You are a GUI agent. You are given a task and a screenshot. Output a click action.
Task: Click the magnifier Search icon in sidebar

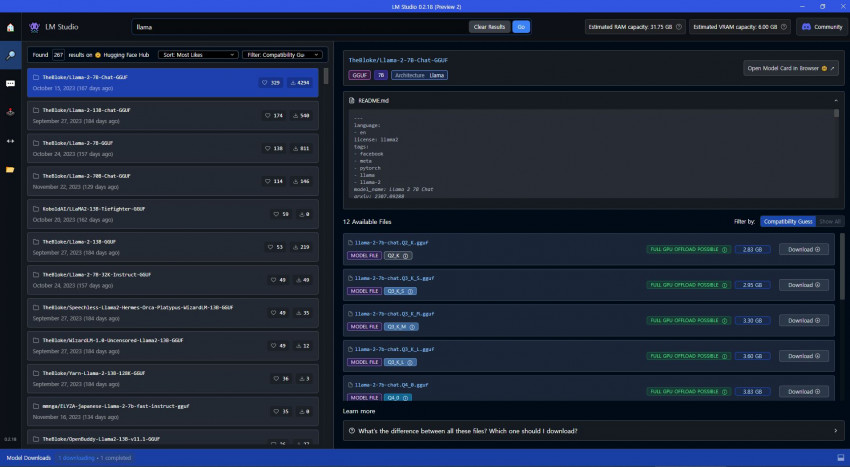pyautogui.click(x=10, y=56)
